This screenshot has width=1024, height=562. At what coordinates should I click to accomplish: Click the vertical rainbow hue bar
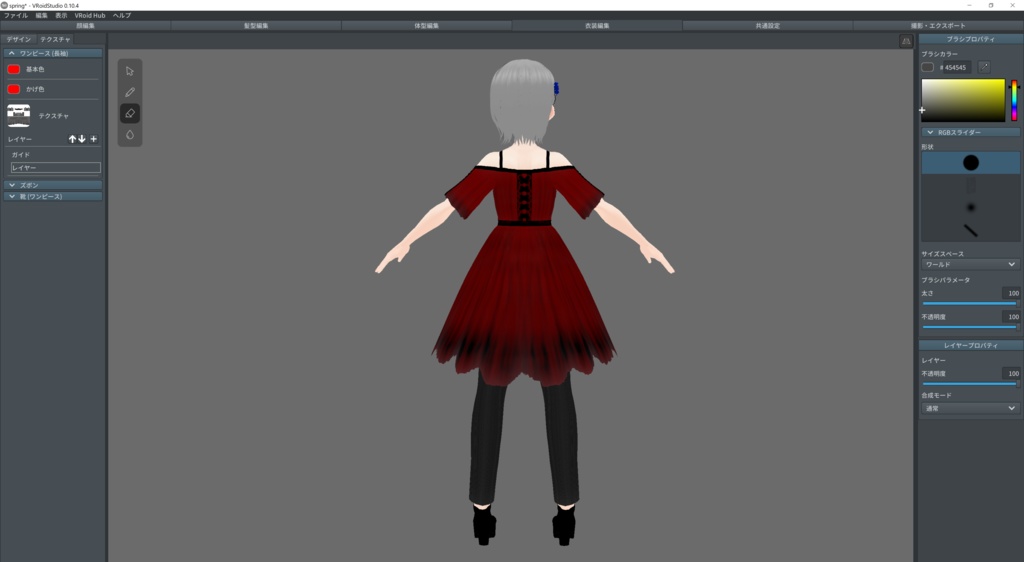coord(1014,101)
